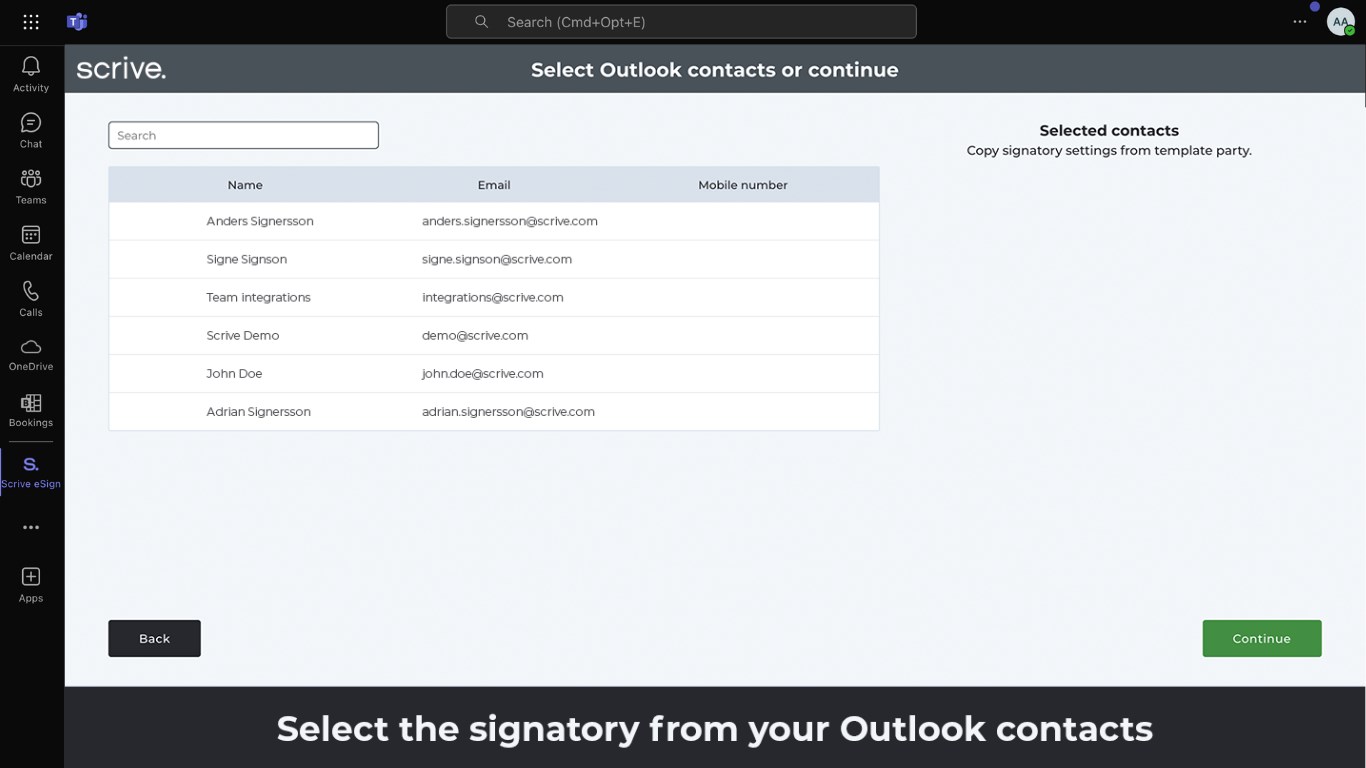Click the Back button
The height and width of the screenshot is (768, 1366).
coord(154,638)
